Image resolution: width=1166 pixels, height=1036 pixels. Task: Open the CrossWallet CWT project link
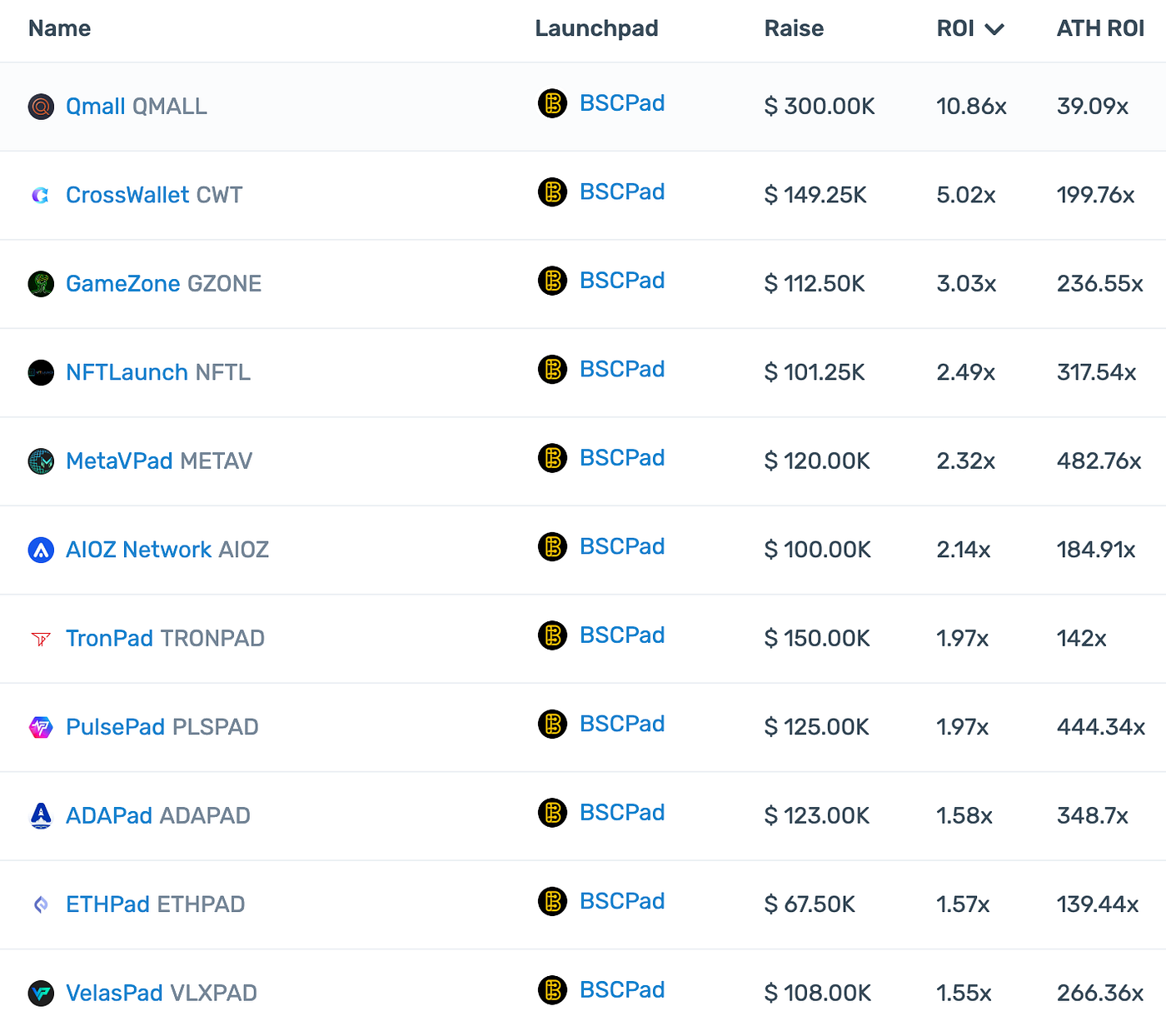point(154,196)
